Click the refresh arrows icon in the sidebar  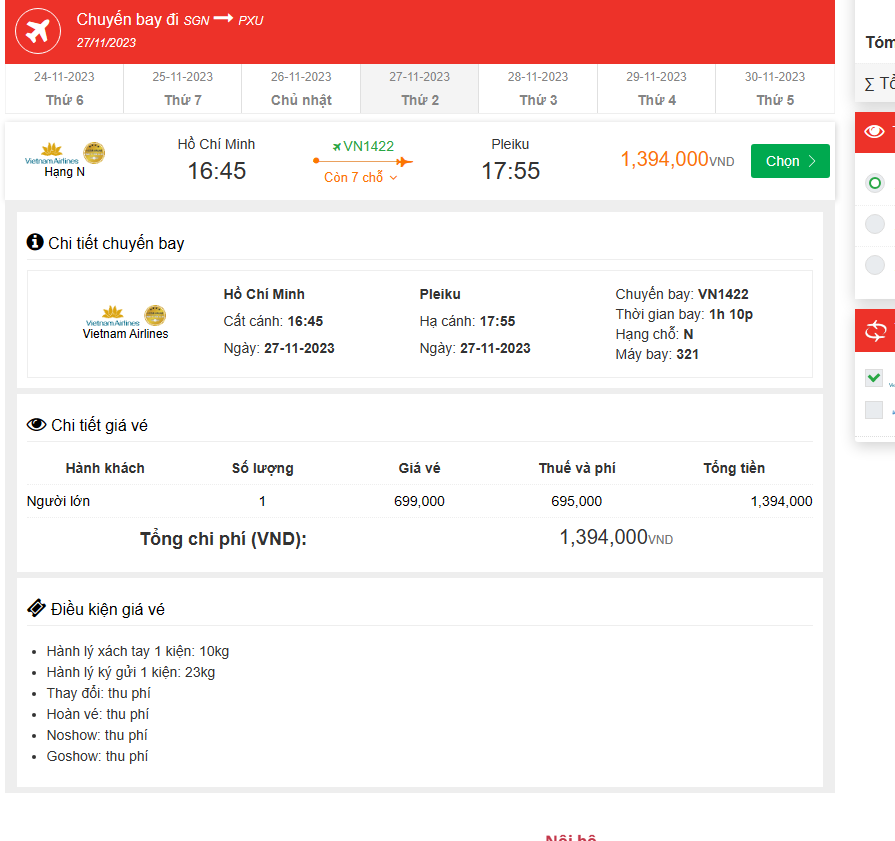875,332
